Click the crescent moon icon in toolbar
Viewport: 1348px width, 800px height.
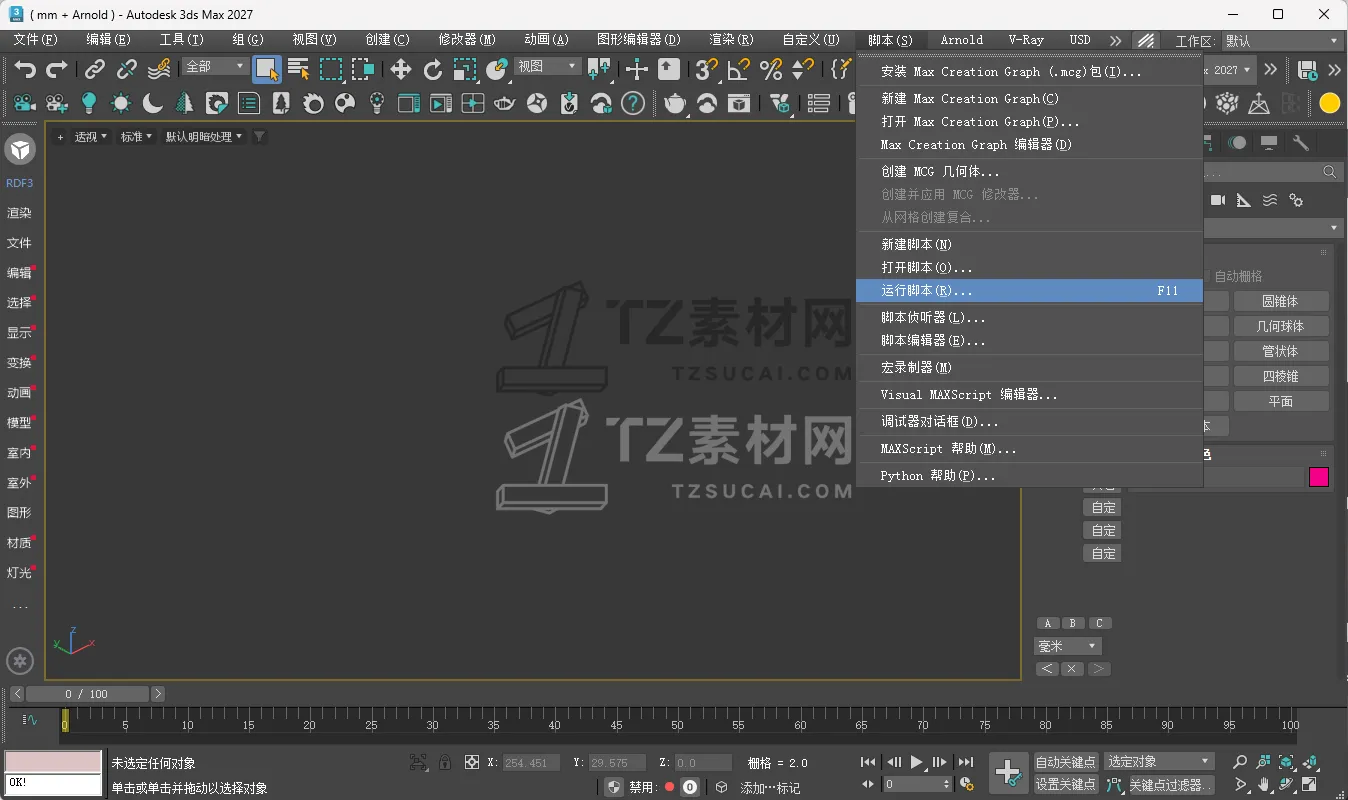[x=153, y=103]
